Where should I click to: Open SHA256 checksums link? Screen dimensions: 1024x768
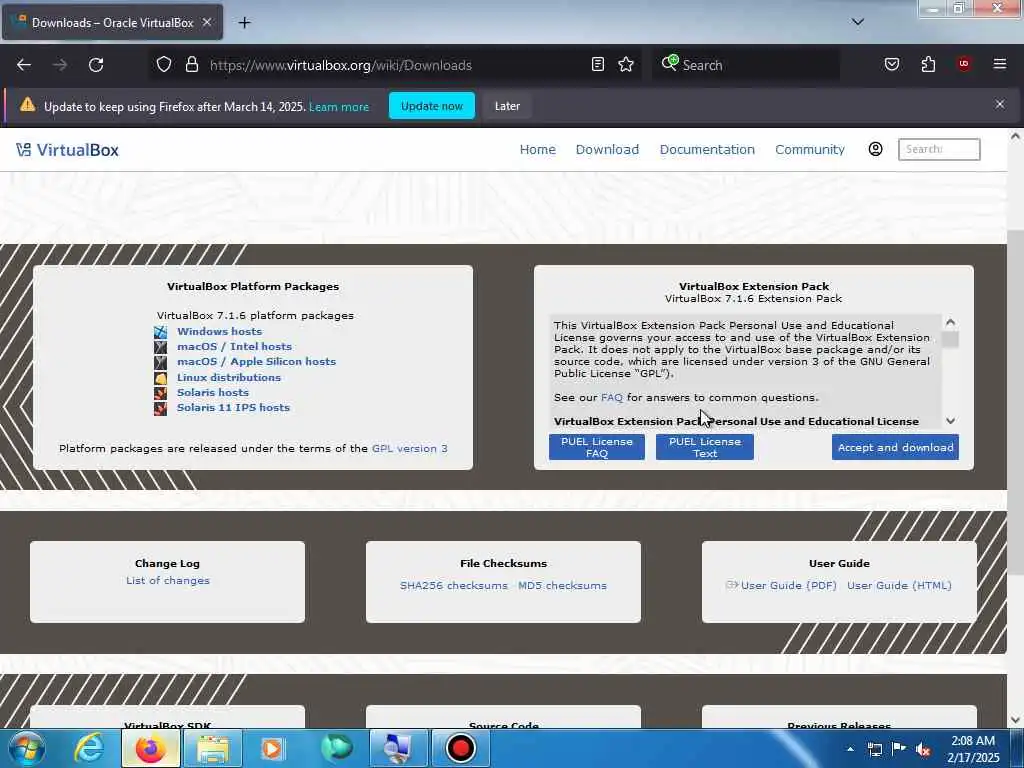(454, 586)
